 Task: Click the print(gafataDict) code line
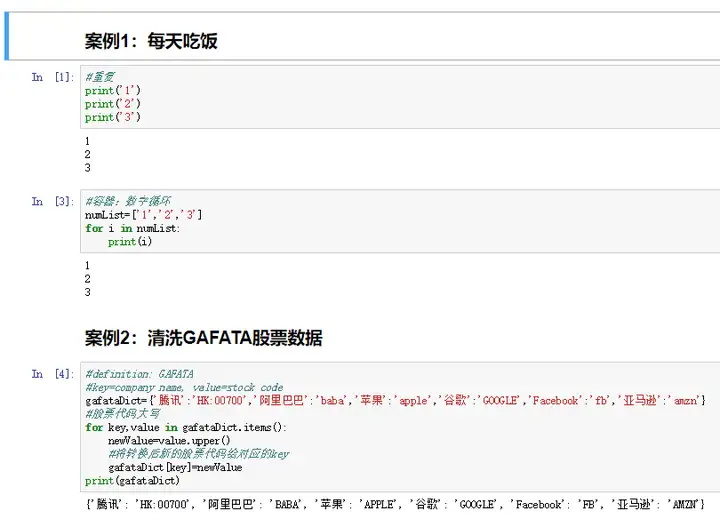[x=132, y=481]
